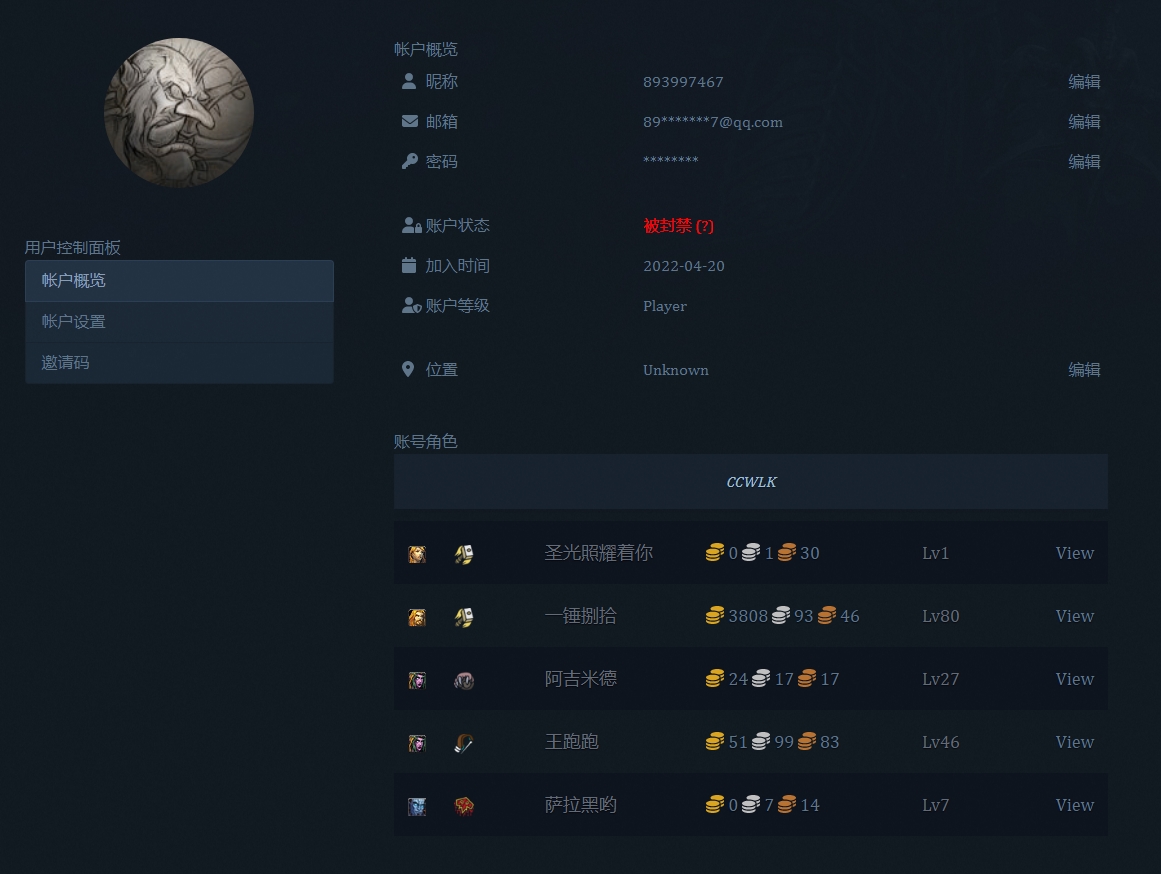Click the location pin icon beside 位置
Image resolution: width=1161 pixels, height=874 pixels.
tap(408, 368)
